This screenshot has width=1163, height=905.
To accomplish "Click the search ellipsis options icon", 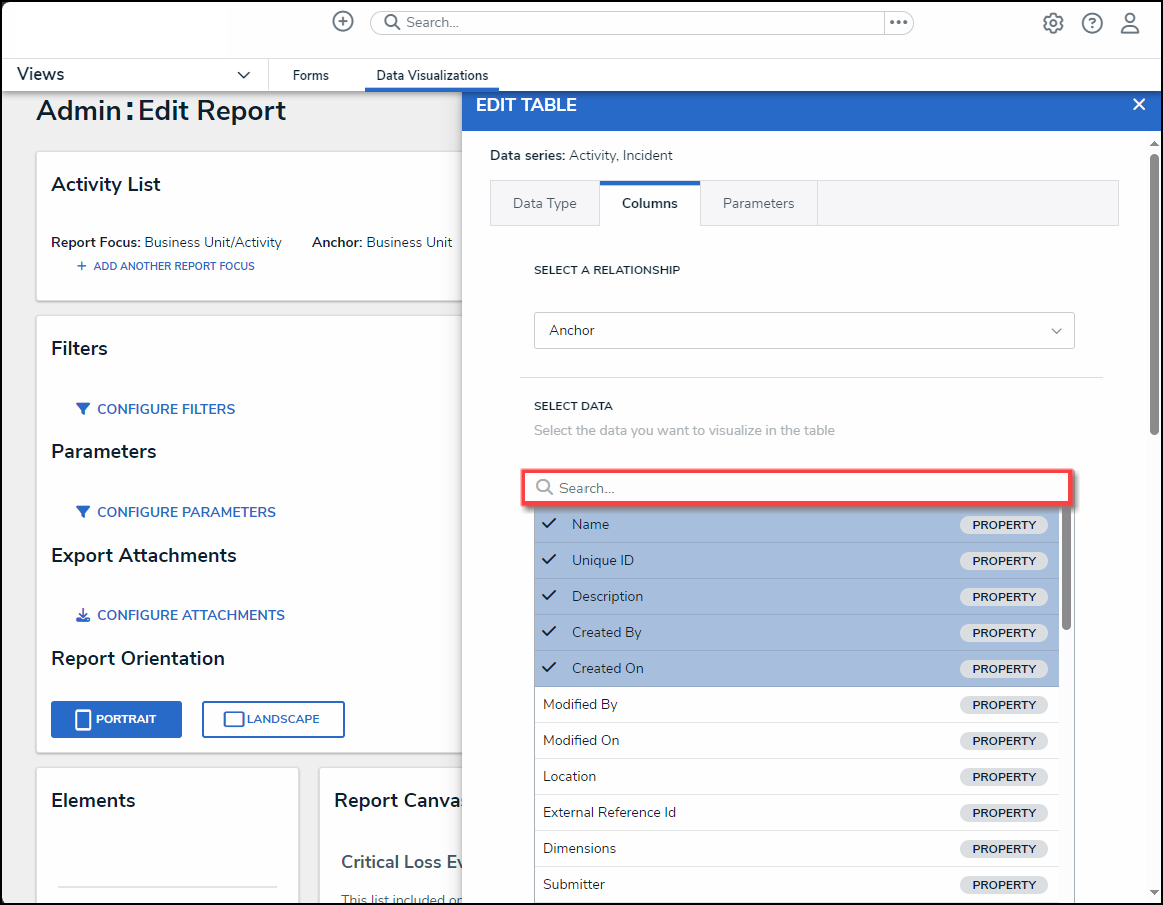I will tap(898, 22).
